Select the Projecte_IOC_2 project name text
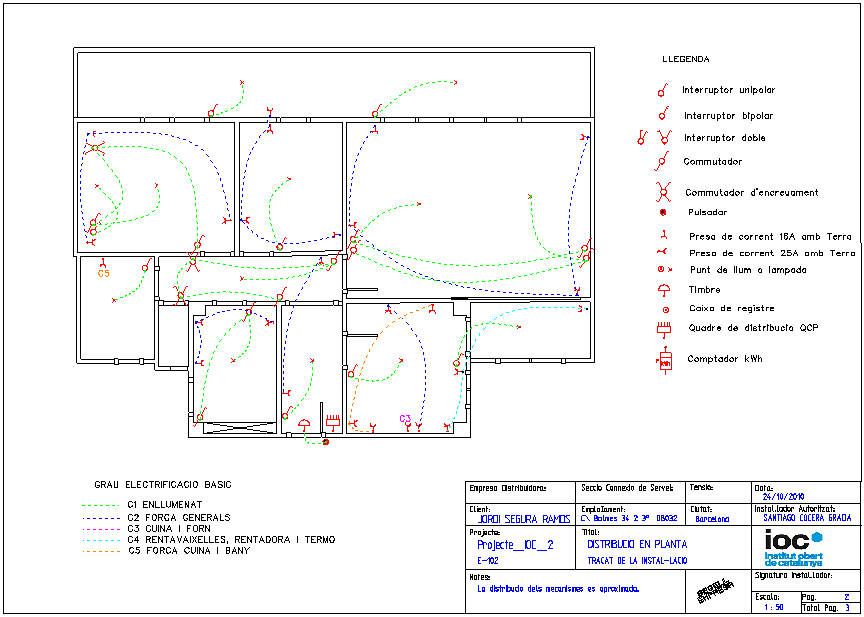 pyautogui.click(x=515, y=545)
